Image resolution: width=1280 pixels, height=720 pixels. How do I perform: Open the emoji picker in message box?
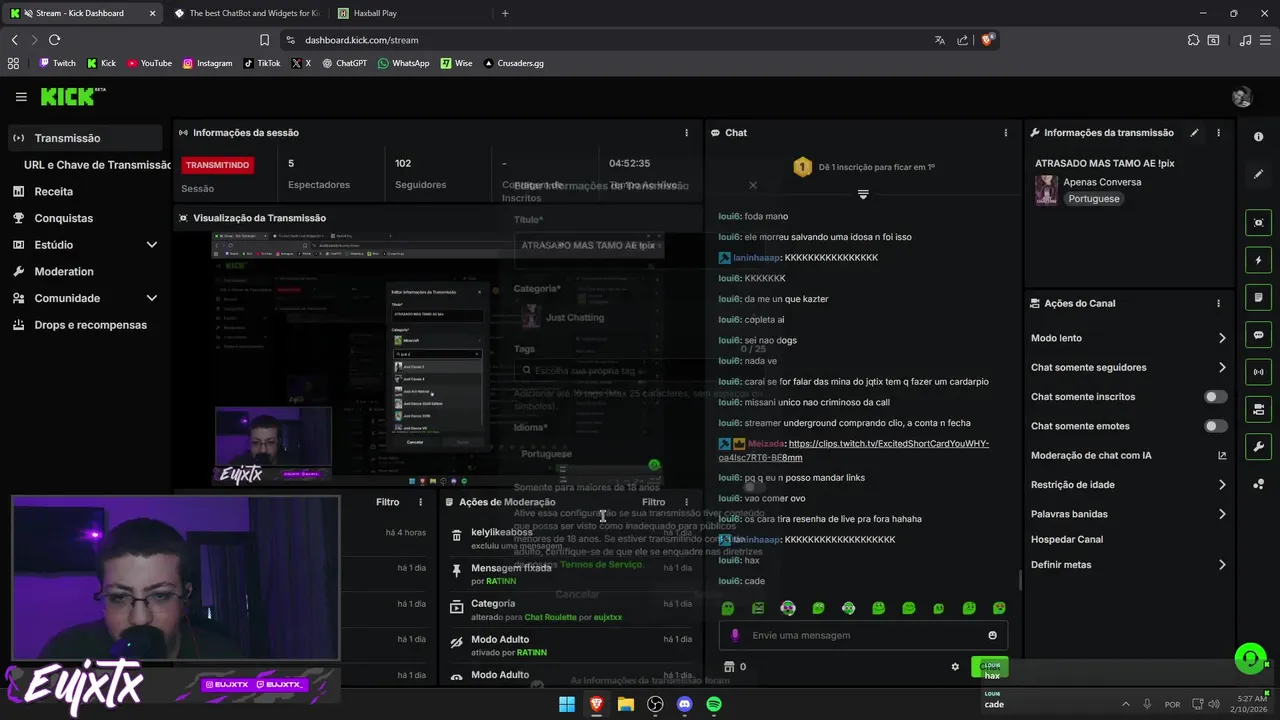coord(992,635)
